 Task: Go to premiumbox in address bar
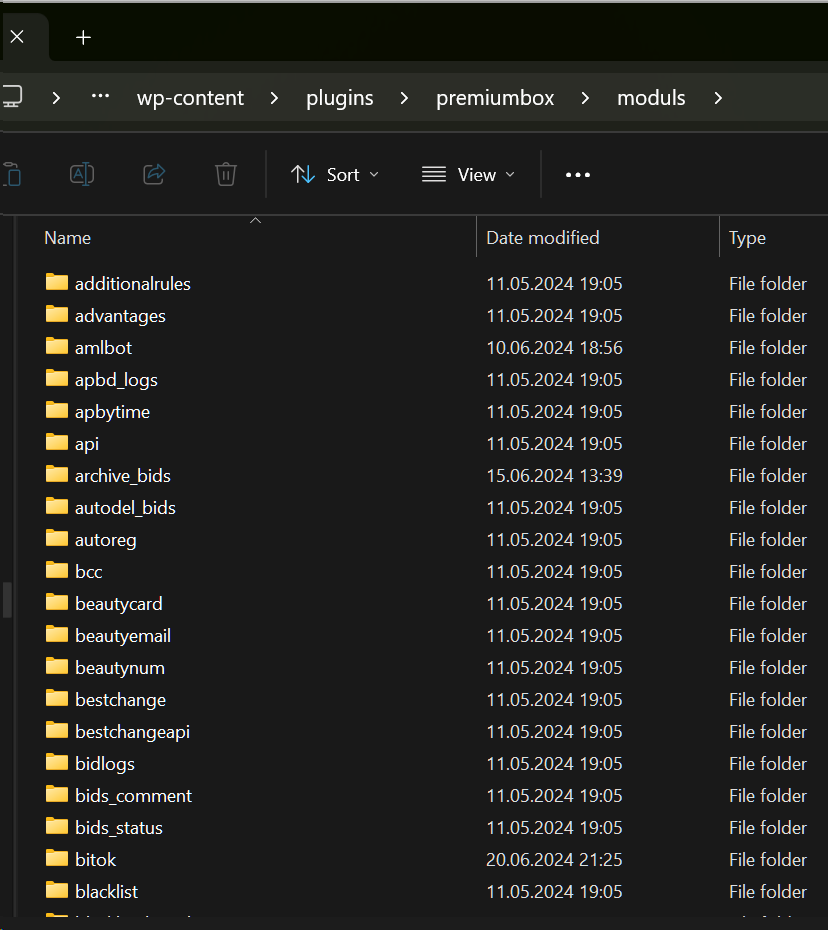click(495, 98)
